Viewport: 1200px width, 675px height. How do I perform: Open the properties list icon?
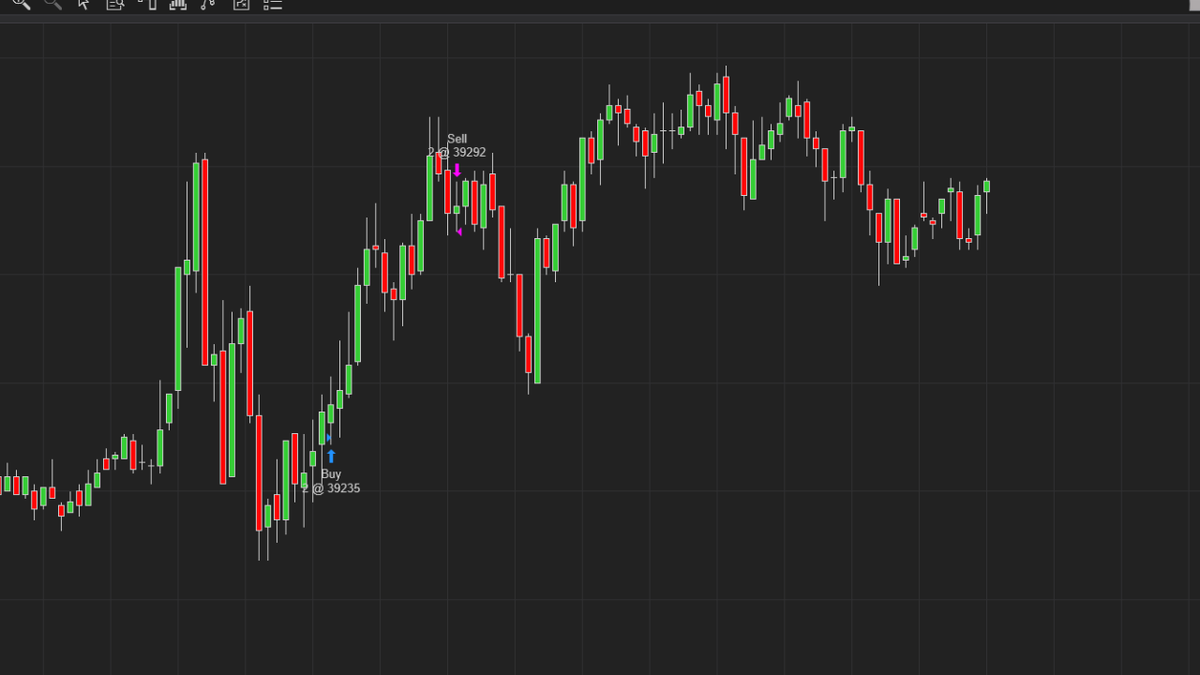pos(272,4)
